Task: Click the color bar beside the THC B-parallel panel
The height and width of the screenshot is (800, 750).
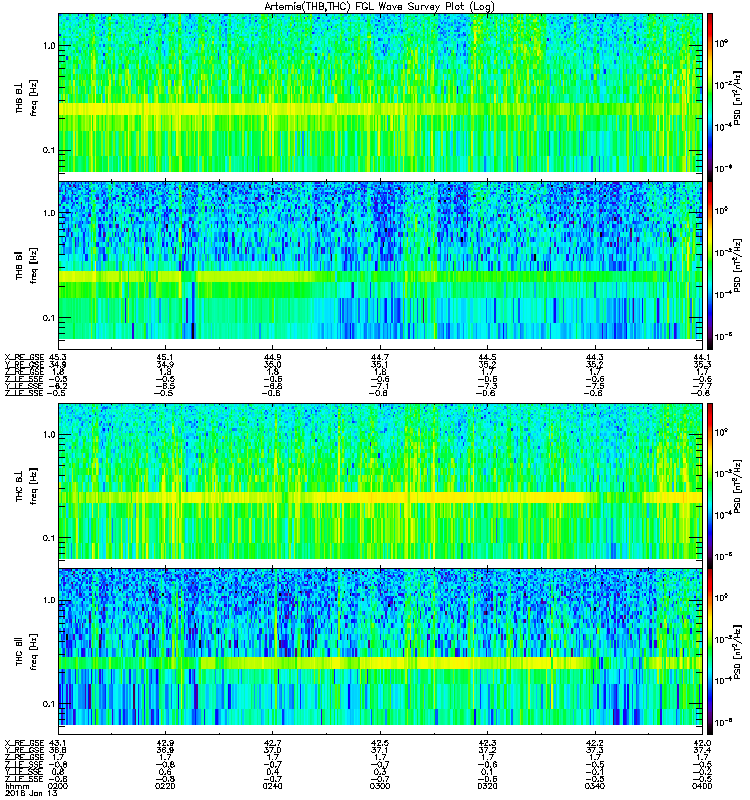Action: tap(710, 652)
